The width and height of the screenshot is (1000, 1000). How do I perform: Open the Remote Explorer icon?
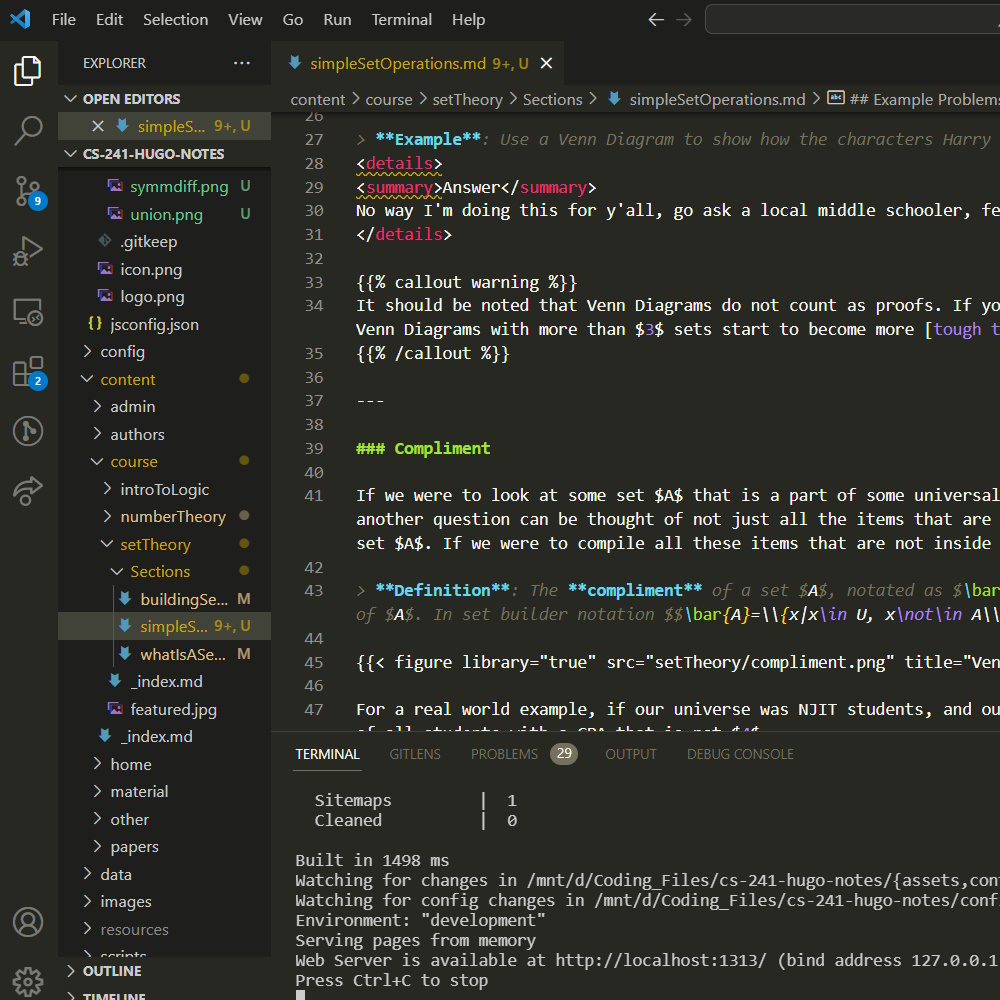(28, 313)
